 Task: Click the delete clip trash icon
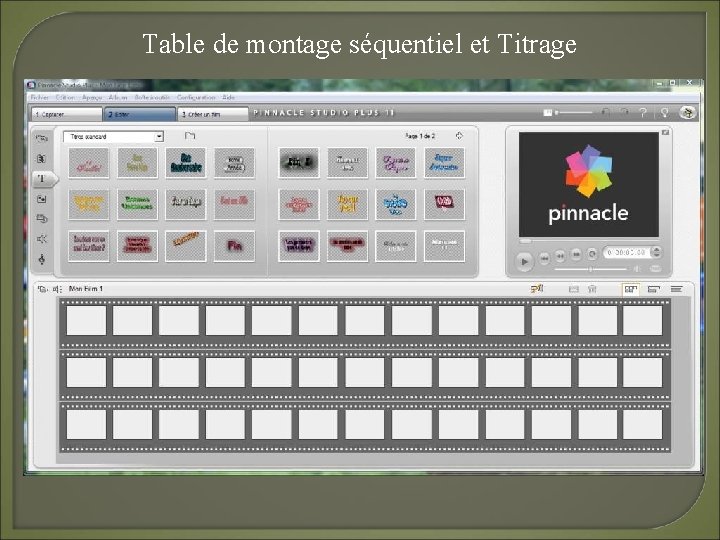tap(592, 289)
